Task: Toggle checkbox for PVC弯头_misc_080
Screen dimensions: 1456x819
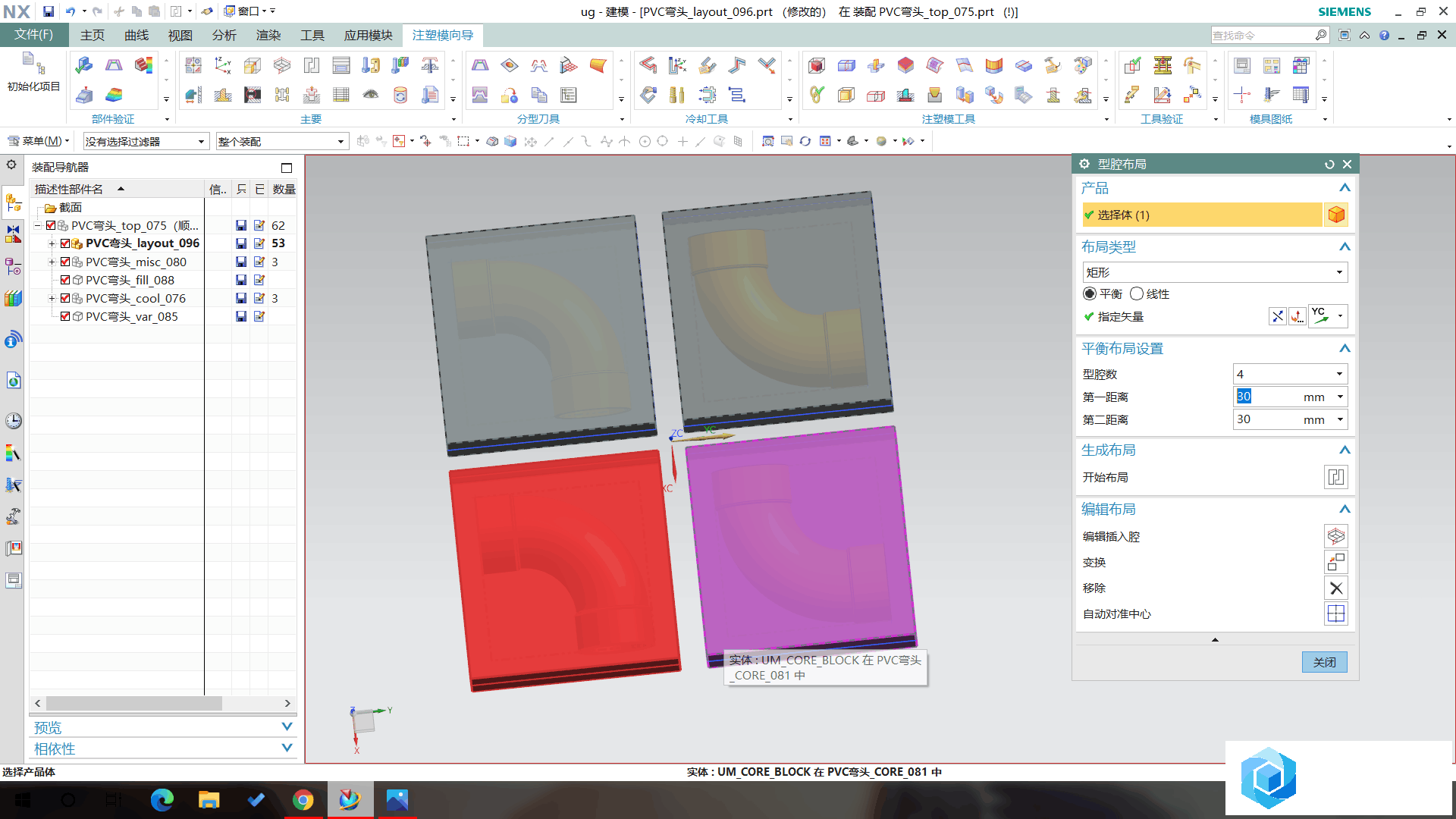Action: 65,262
